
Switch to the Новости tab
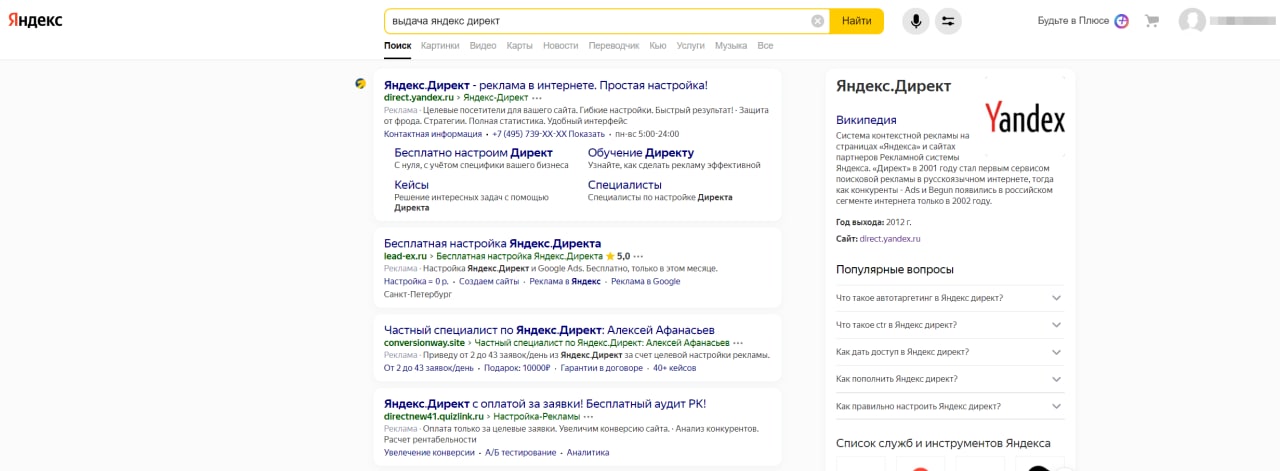pyautogui.click(x=561, y=46)
